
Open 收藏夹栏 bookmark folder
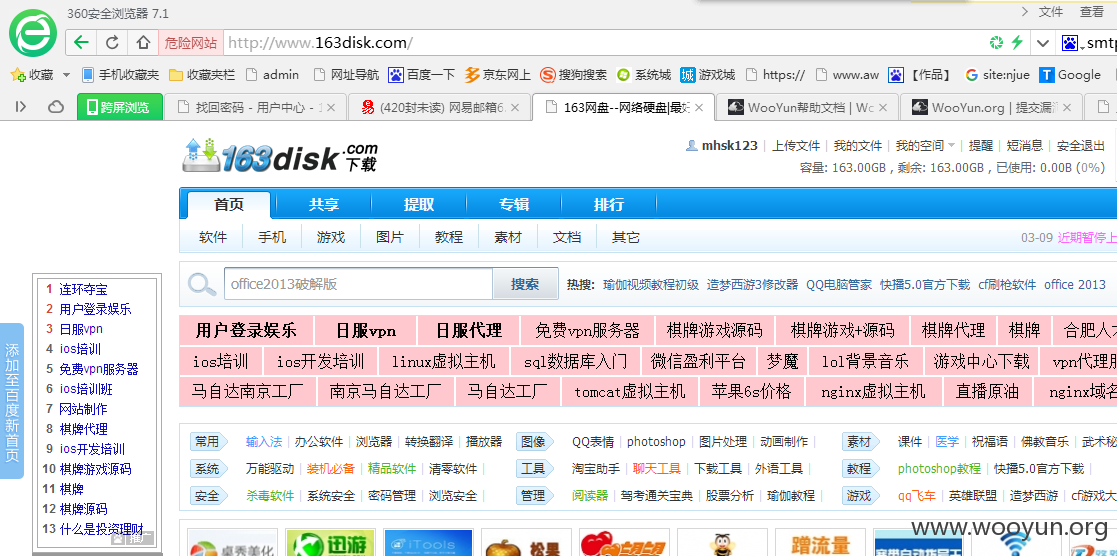coord(202,75)
